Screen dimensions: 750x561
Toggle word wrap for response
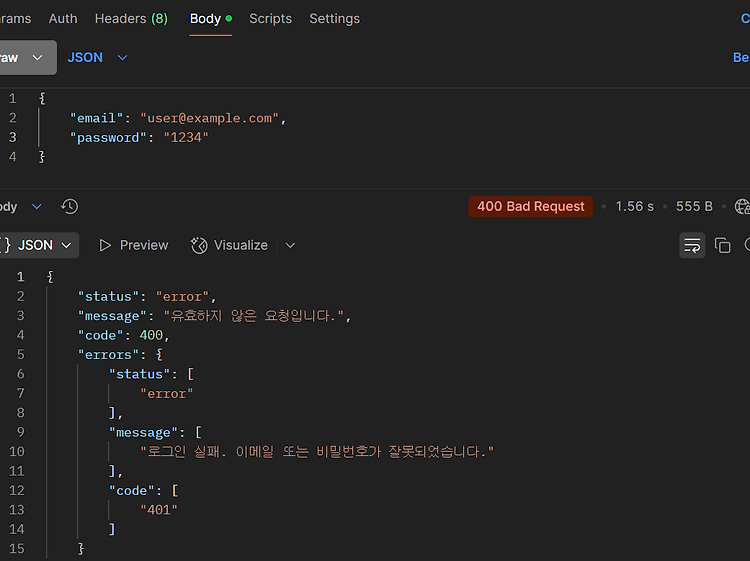point(692,245)
